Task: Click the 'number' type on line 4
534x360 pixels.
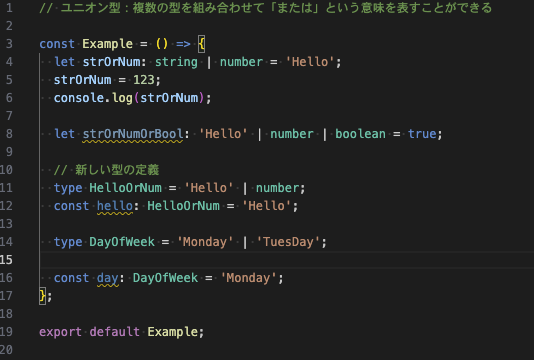Action: coord(241,62)
